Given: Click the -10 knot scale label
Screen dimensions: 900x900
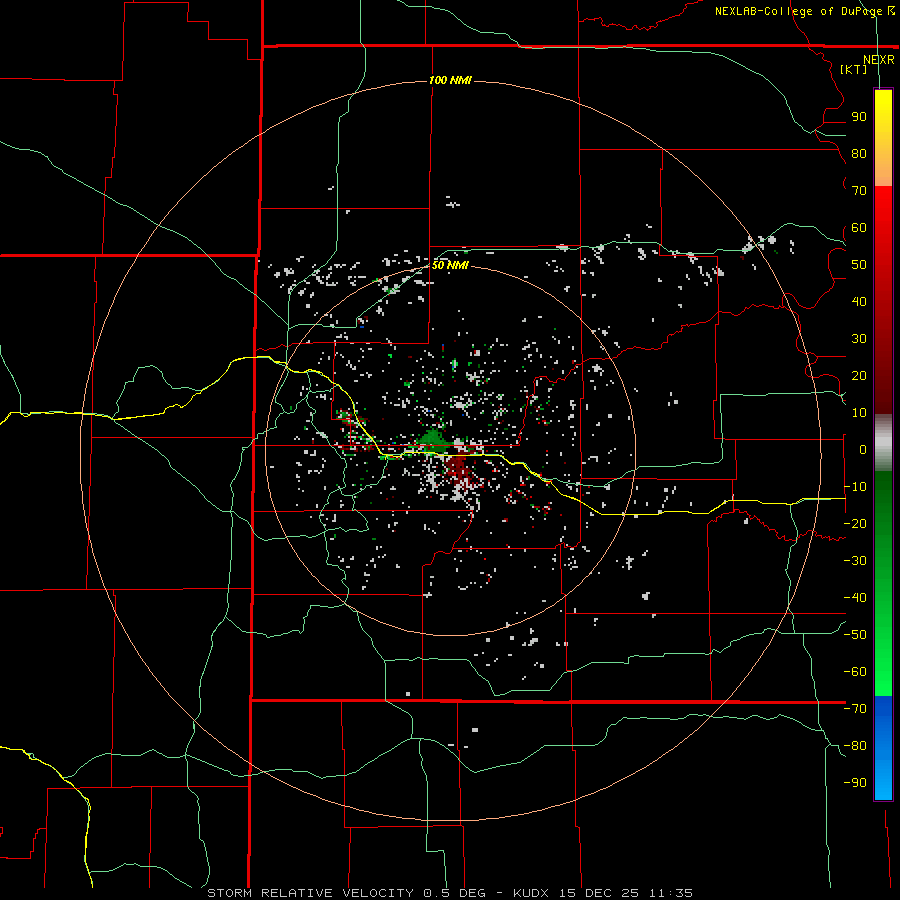Looking at the screenshot, I should point(855,487).
